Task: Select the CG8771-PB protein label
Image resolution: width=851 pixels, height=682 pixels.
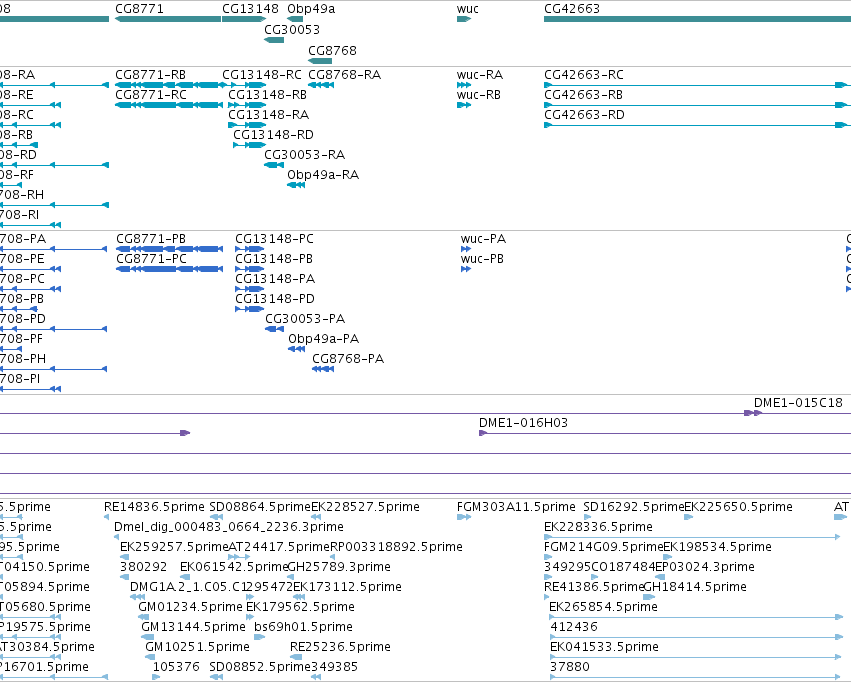Action: (151, 239)
